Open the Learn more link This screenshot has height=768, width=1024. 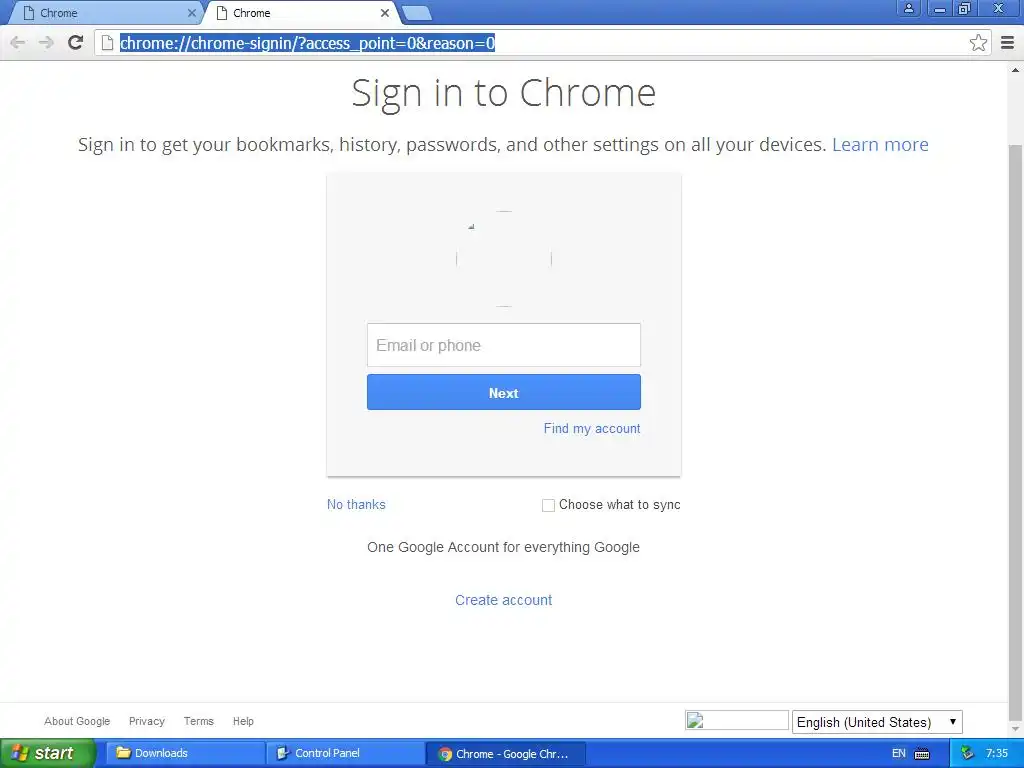880,144
